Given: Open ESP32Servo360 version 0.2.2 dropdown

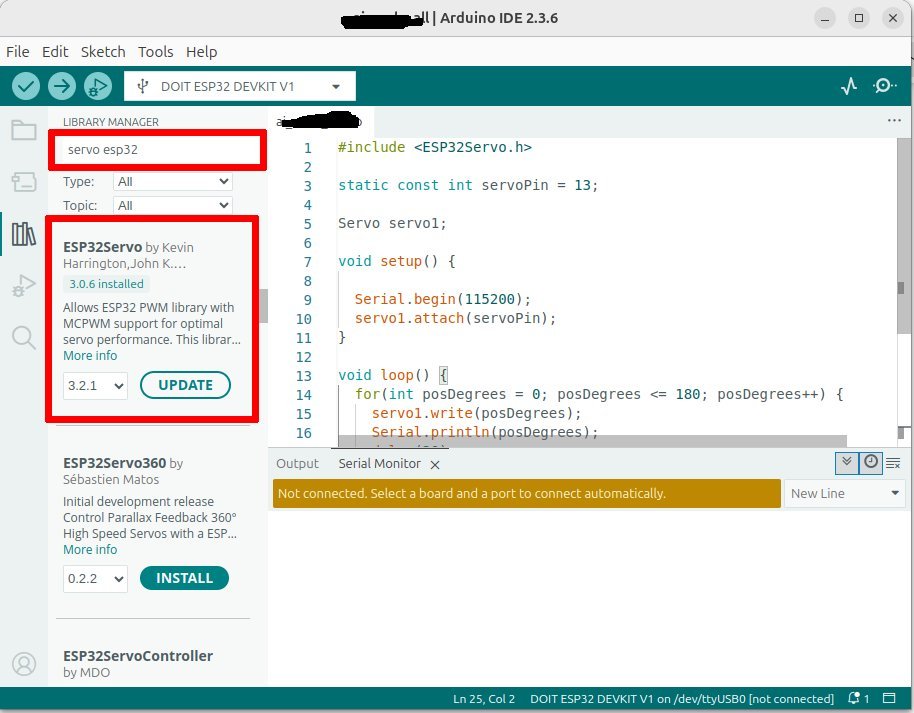Looking at the screenshot, I should (95, 579).
